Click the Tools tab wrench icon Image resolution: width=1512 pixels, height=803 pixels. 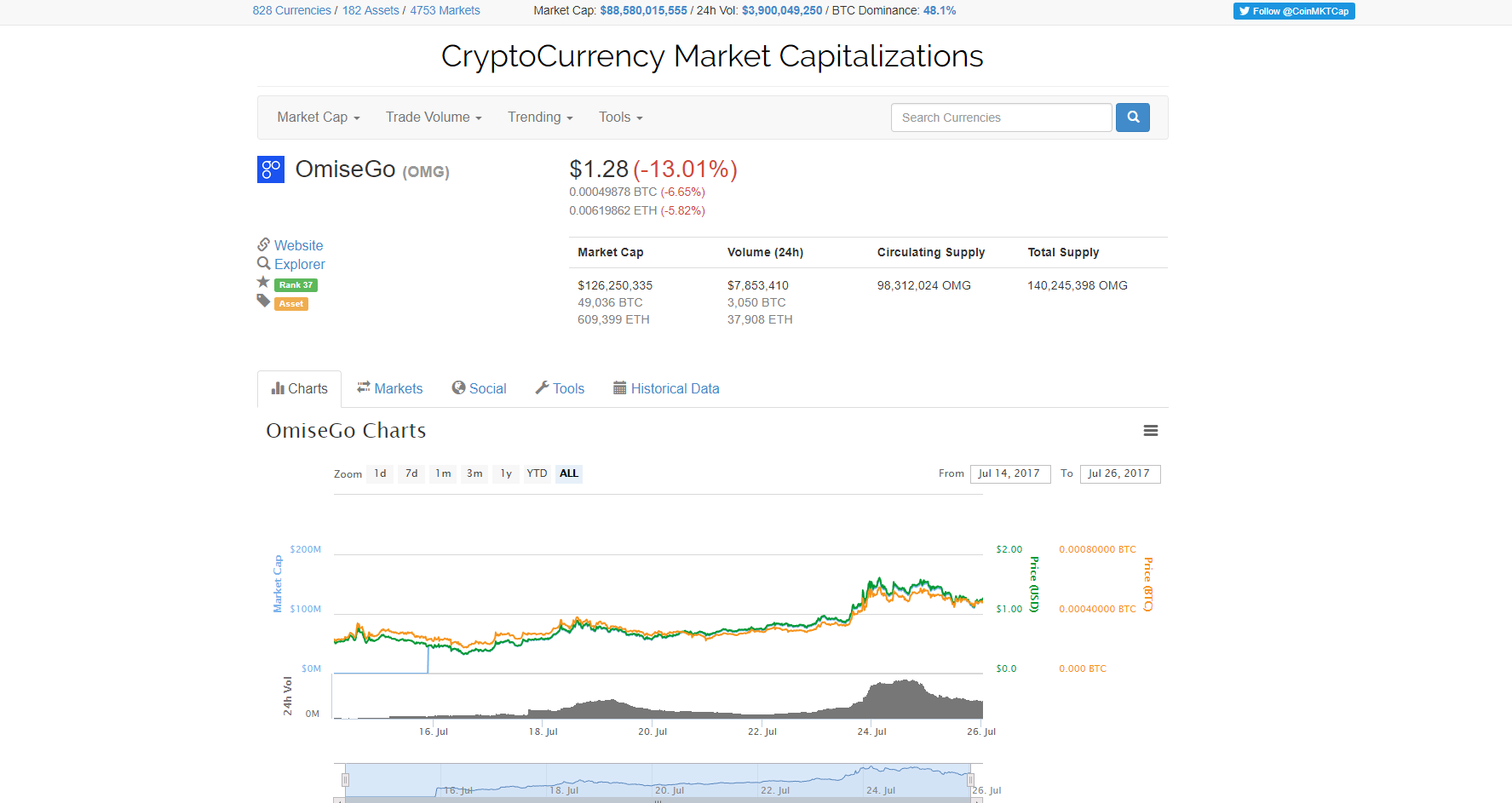point(542,387)
